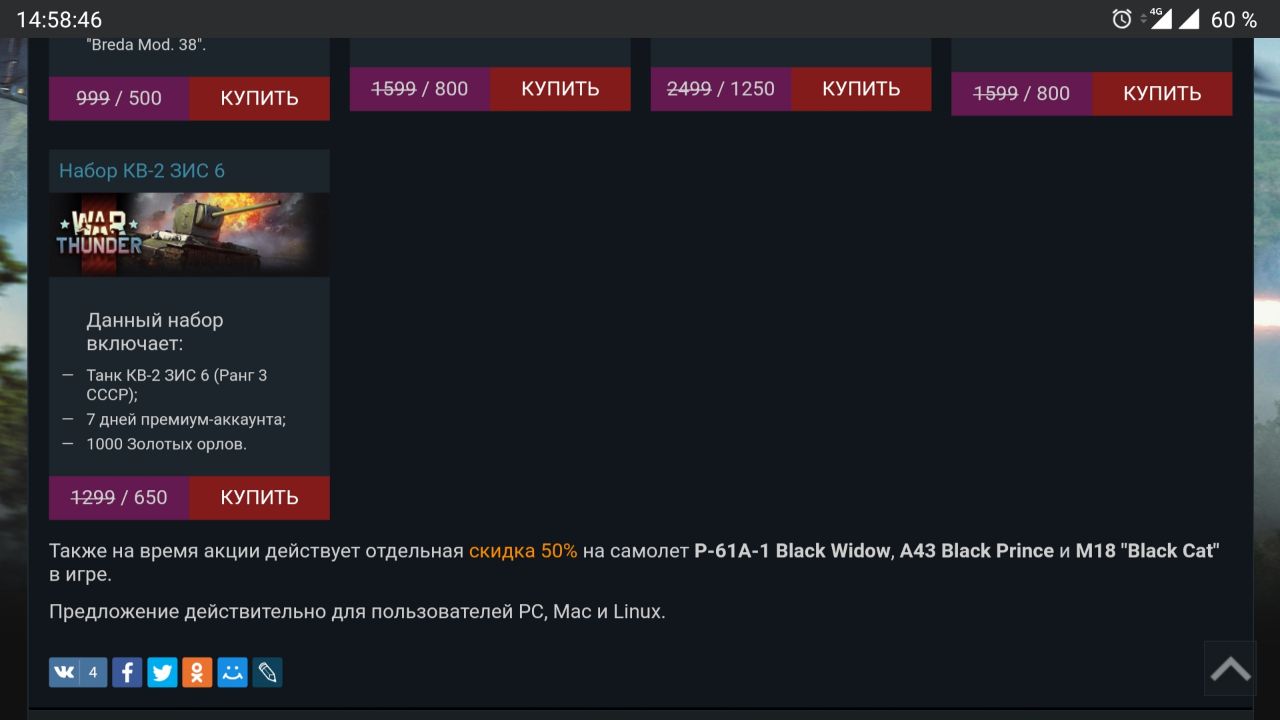
Task: Click the War Thunder KV-2 tank banner
Action: pos(189,234)
